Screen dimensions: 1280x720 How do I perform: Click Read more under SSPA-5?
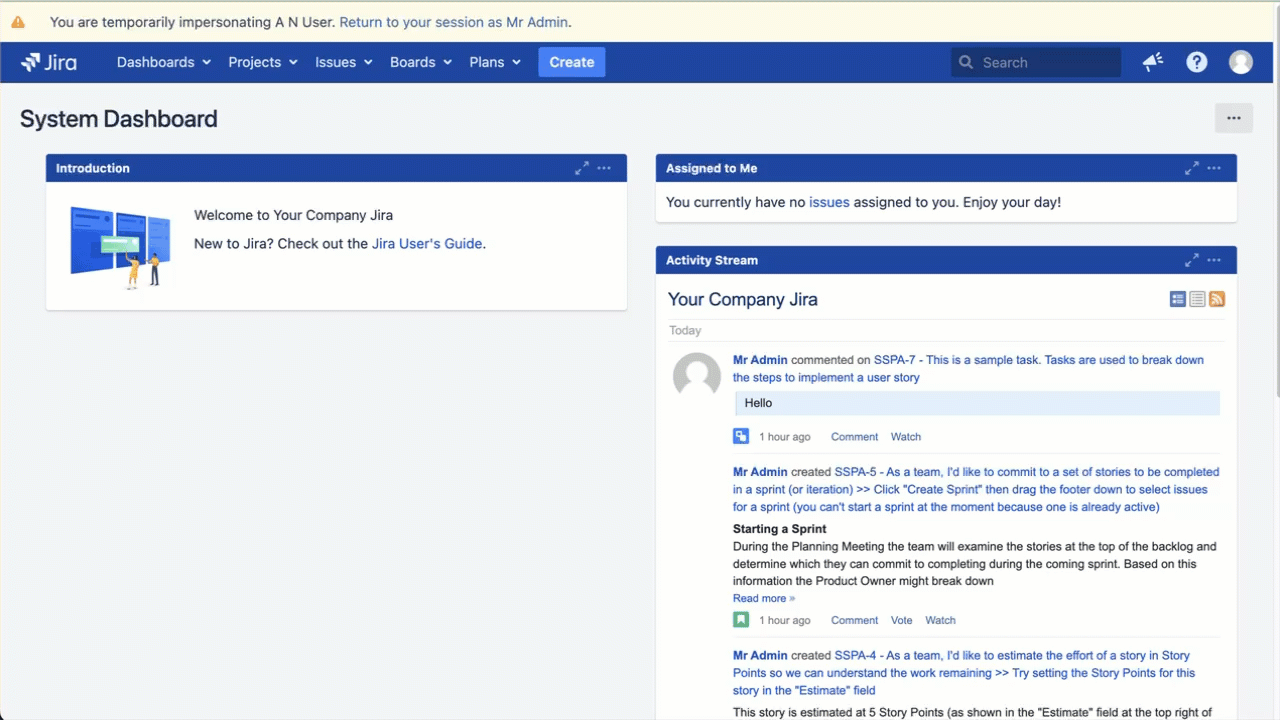(x=764, y=598)
